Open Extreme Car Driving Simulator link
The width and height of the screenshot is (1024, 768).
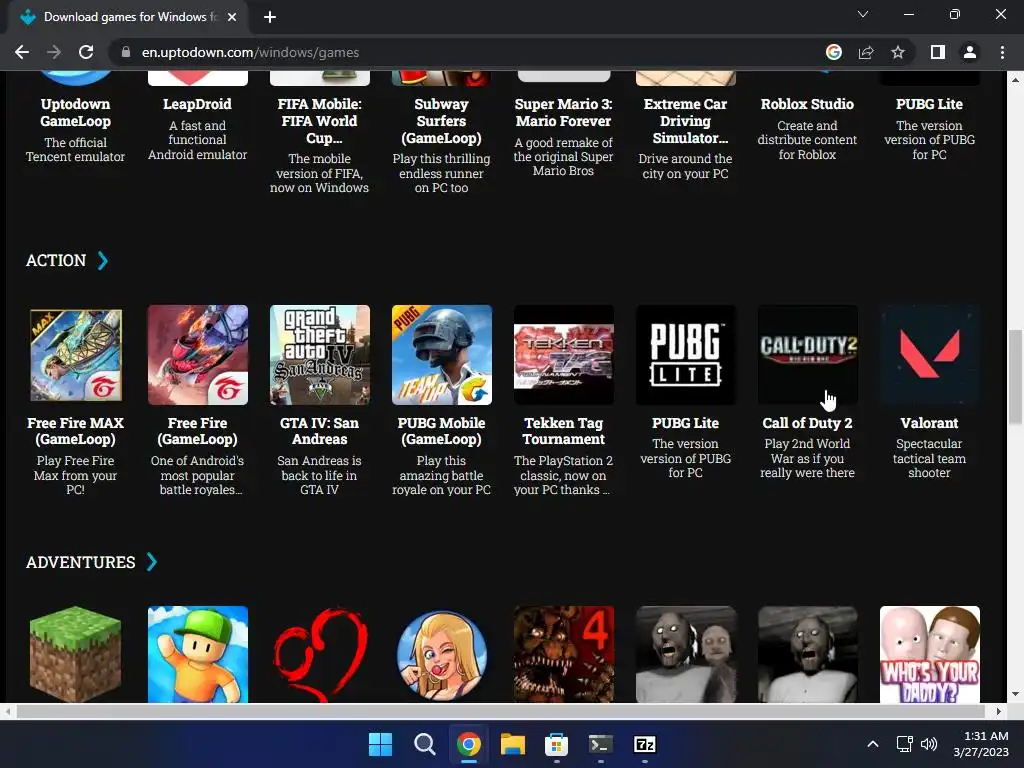pos(685,121)
